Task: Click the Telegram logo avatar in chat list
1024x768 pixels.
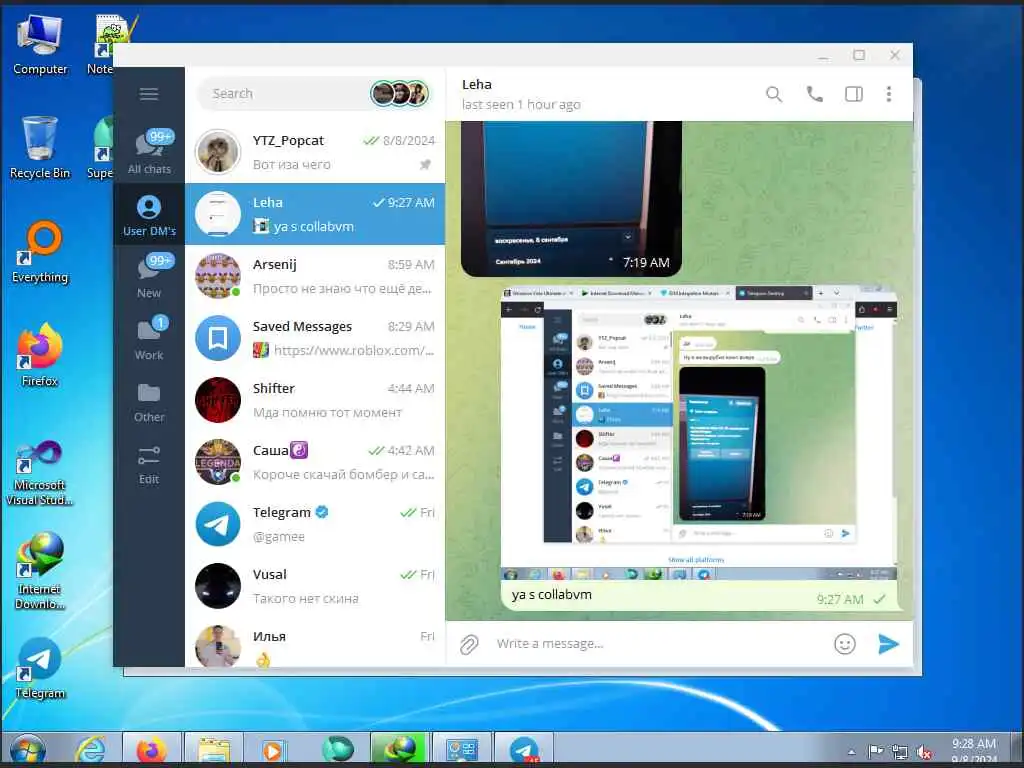Action: click(x=218, y=524)
